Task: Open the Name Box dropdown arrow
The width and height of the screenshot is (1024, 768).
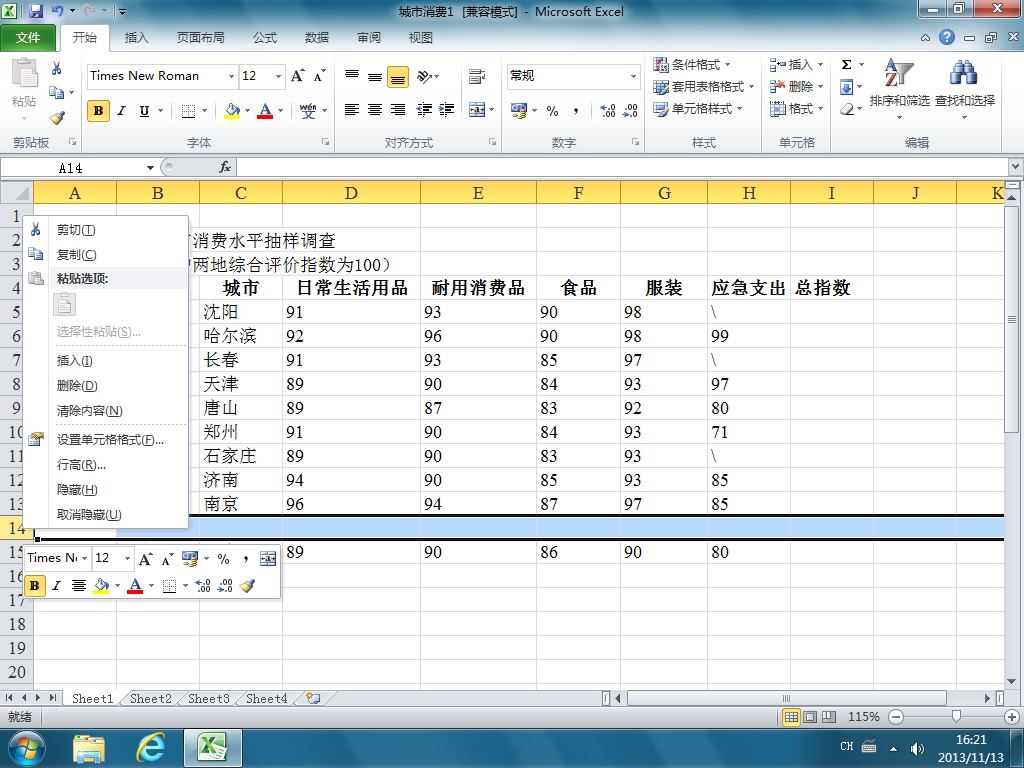Action: 150,168
